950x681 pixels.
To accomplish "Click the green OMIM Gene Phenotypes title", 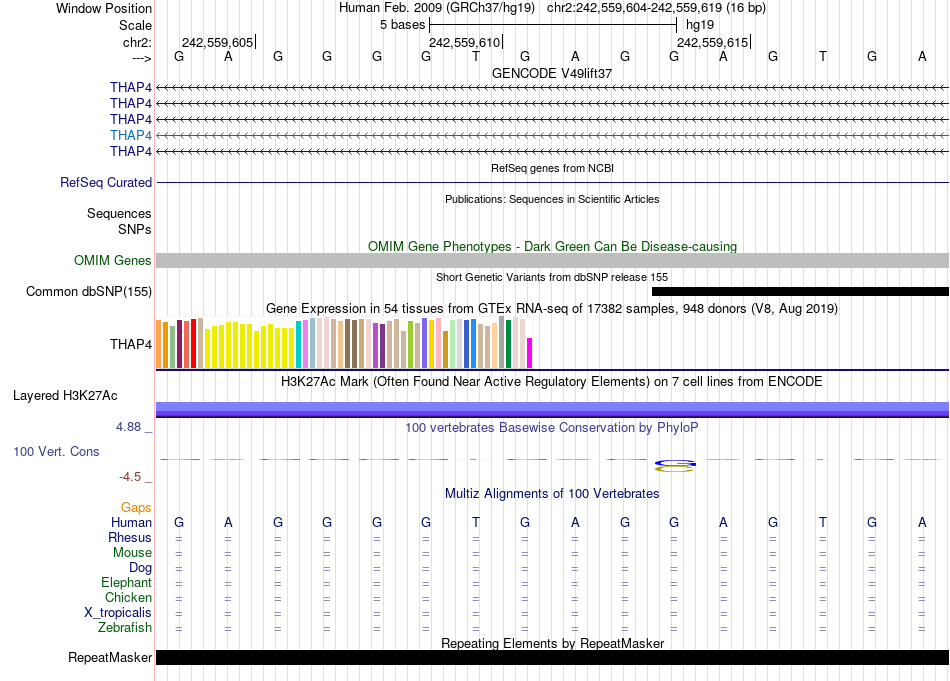I will (x=553, y=247).
